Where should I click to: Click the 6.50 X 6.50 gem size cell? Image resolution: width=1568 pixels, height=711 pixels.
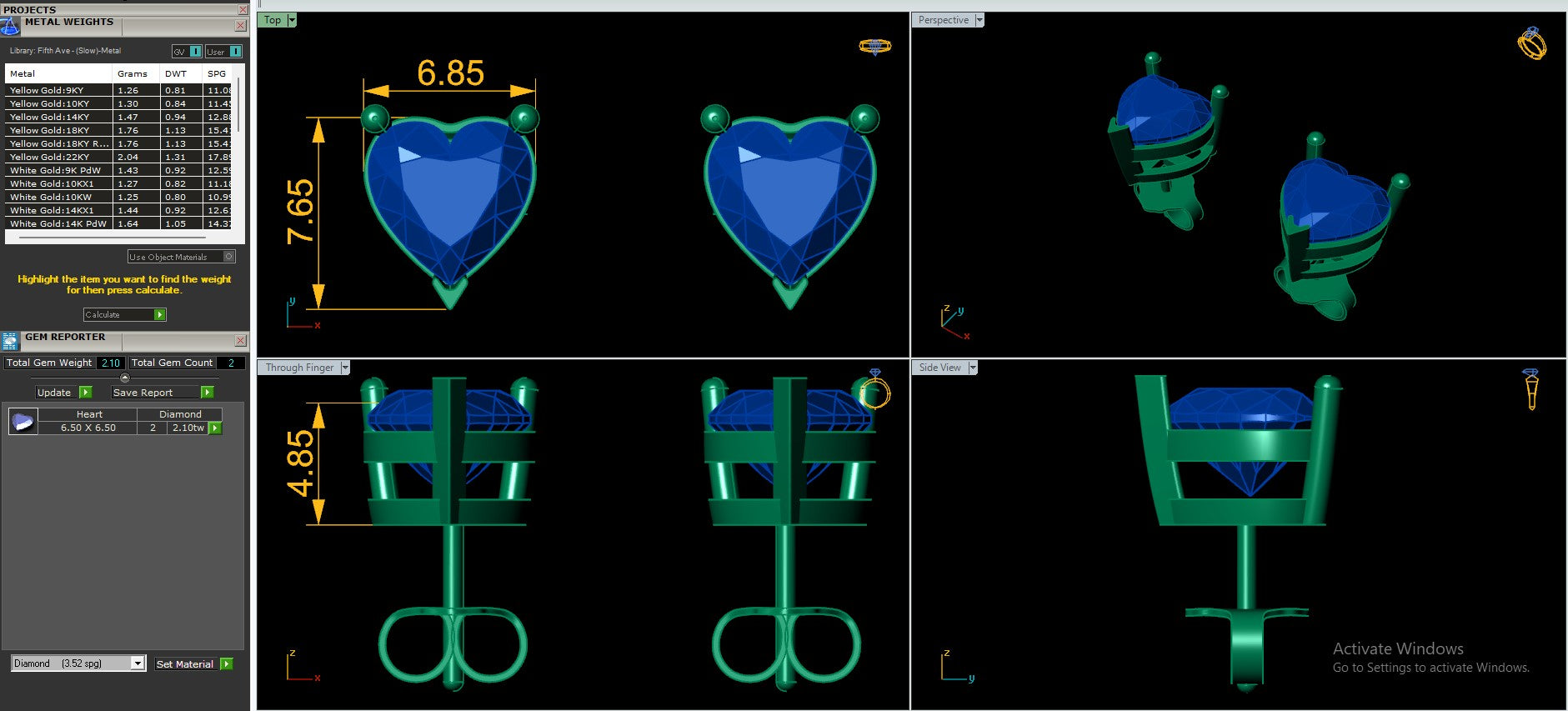88,428
